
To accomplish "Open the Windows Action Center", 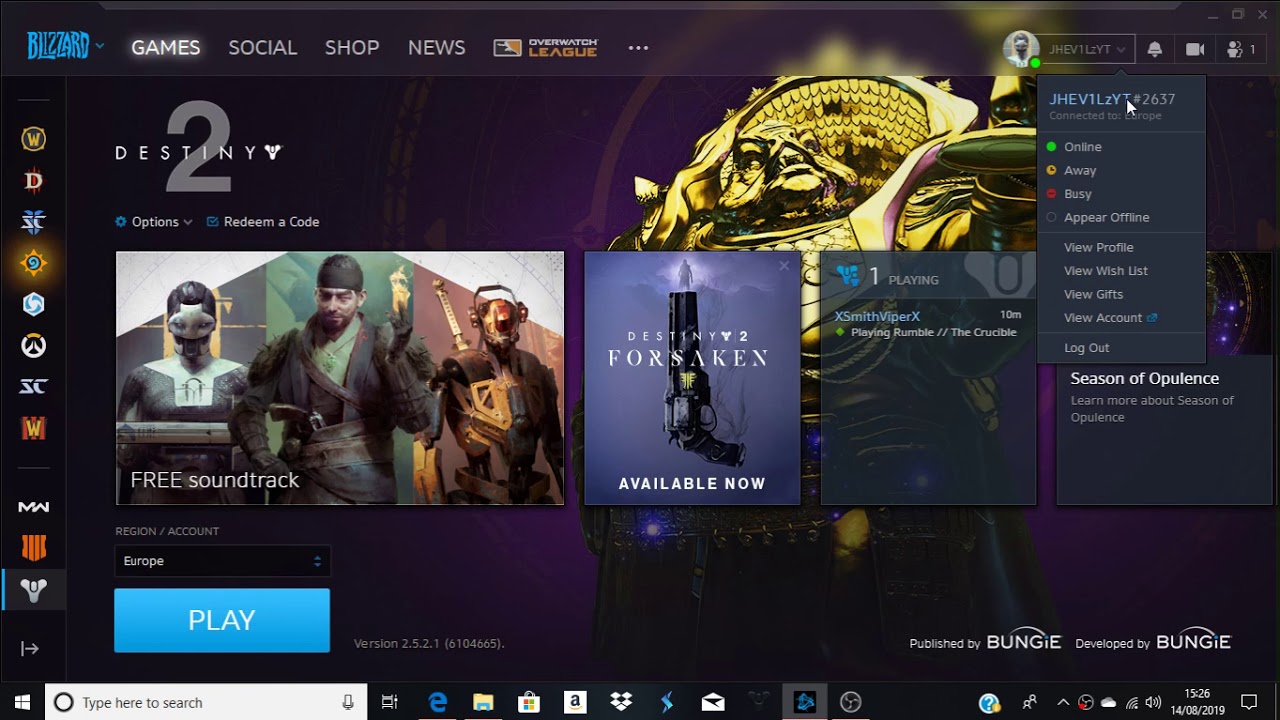I will pyautogui.click(x=1249, y=702).
